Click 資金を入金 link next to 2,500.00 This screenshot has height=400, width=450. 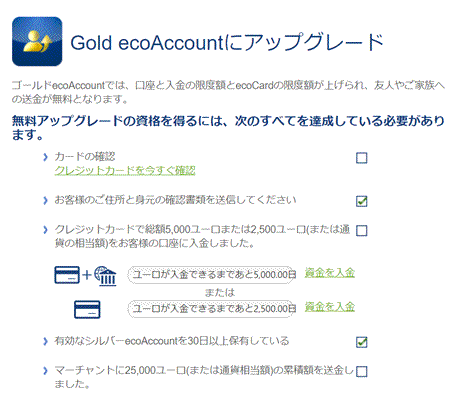330,307
